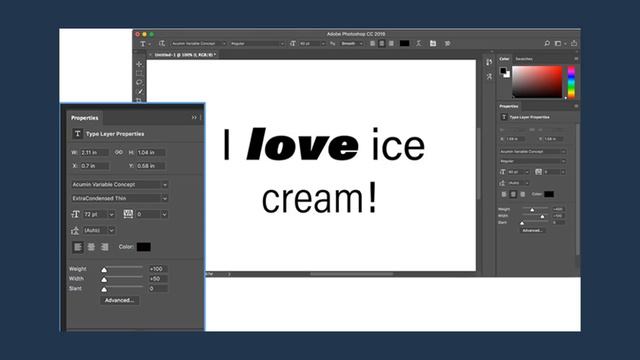The height and width of the screenshot is (360, 640).
Task: Select the Properties tab in the large panel
Action: click(84, 118)
